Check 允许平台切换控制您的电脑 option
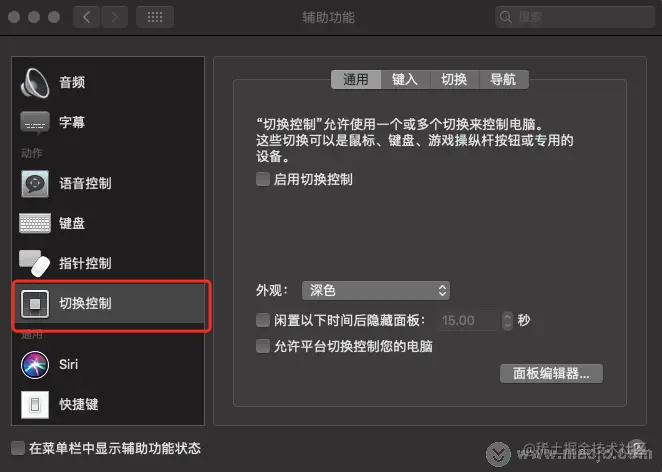Screen dimensions: 662x472 click(263, 346)
